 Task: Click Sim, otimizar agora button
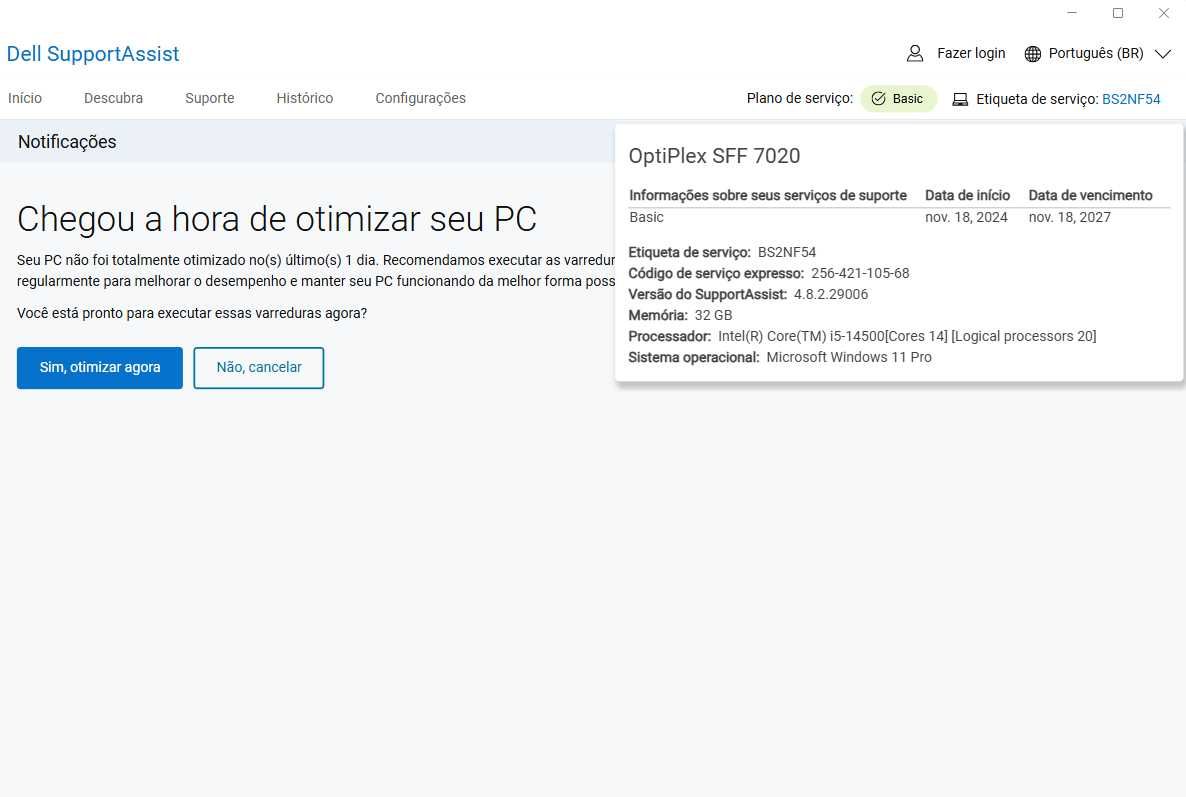(x=100, y=367)
